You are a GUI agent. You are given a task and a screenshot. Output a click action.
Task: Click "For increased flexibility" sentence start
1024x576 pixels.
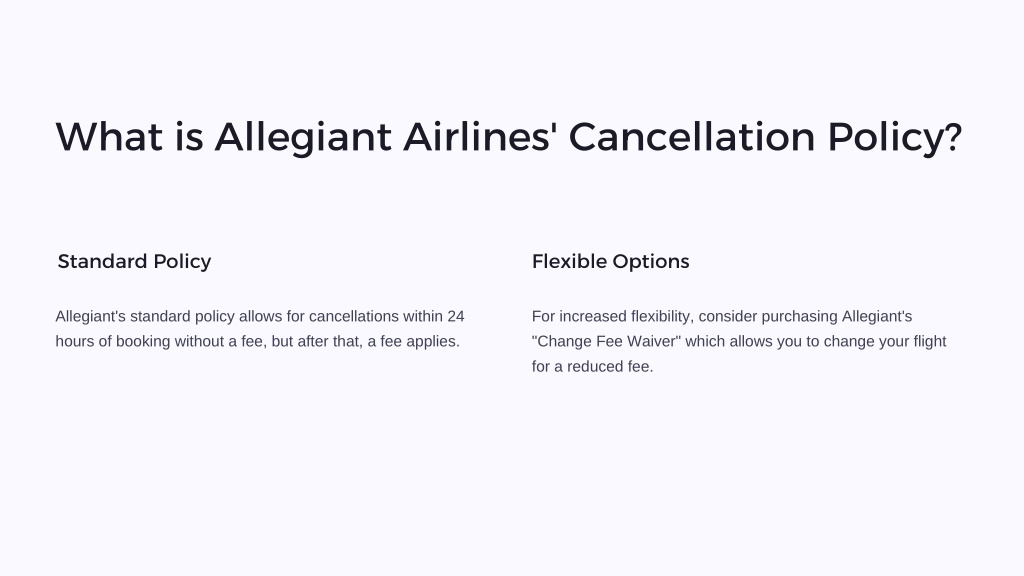pyautogui.click(x=613, y=316)
